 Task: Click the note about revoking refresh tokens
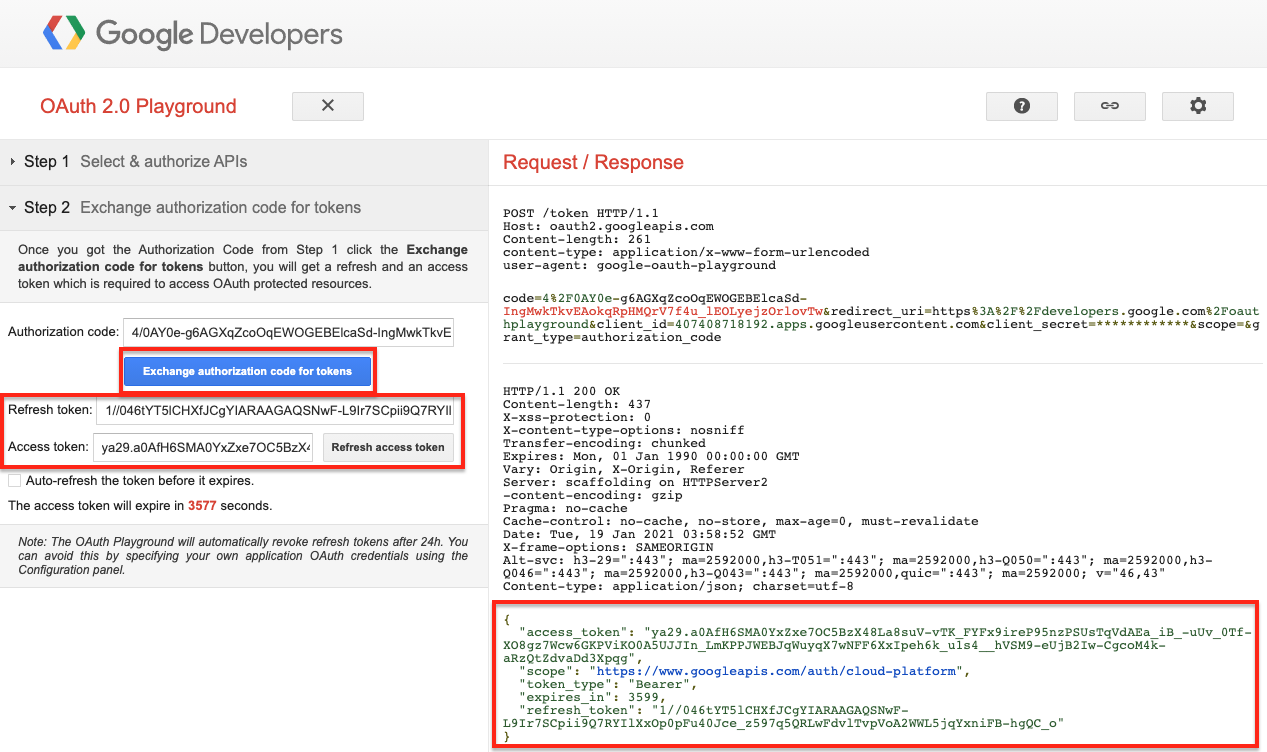(243, 556)
